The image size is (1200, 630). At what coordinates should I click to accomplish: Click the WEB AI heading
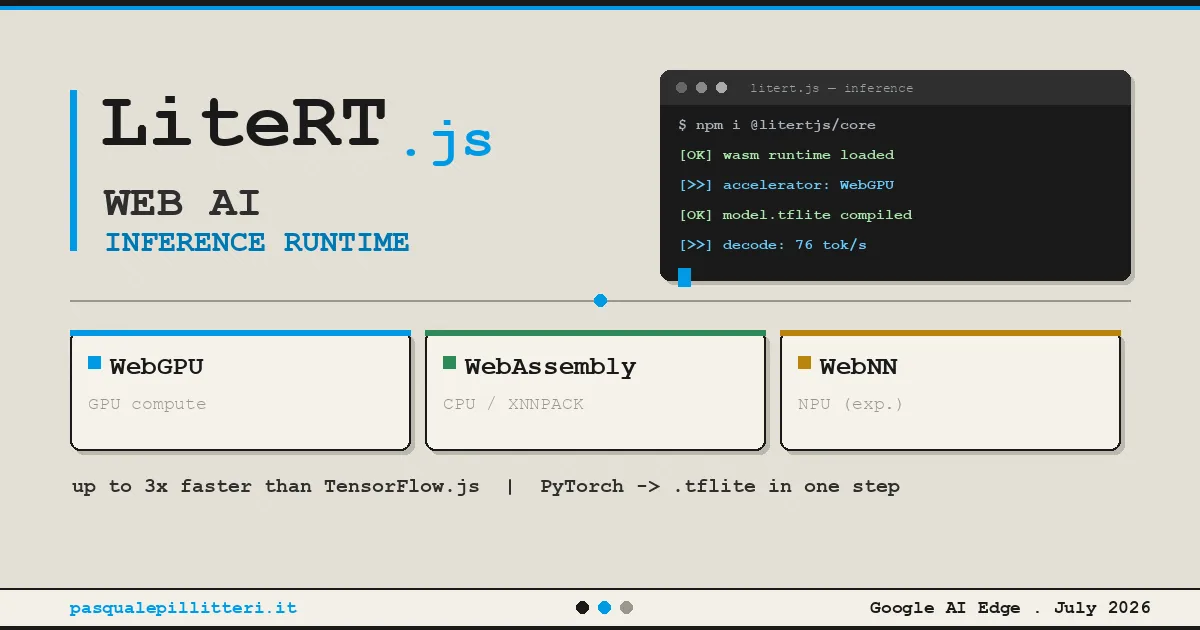coord(182,203)
